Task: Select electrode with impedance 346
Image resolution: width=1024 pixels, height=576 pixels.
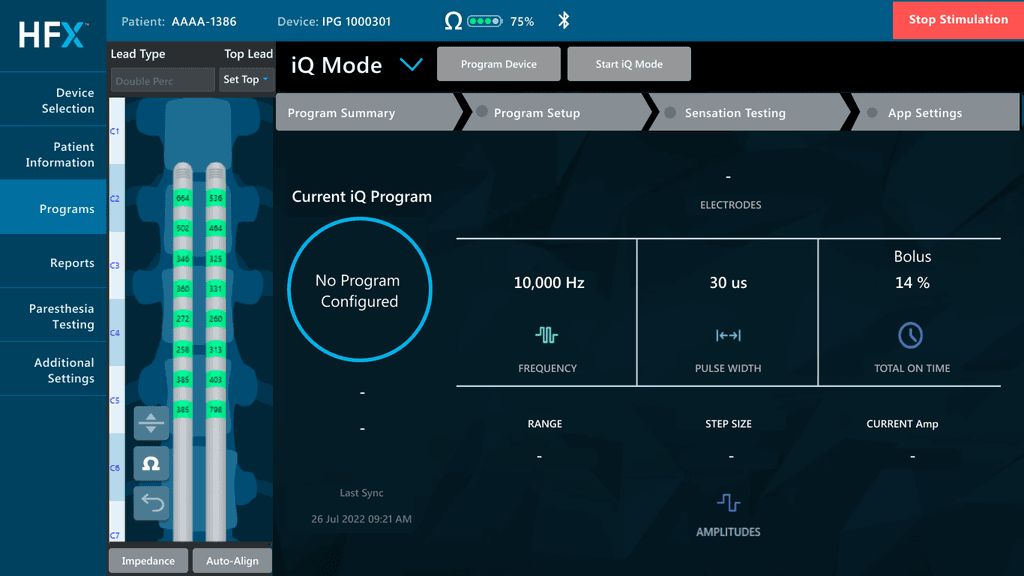Action: 183,259
